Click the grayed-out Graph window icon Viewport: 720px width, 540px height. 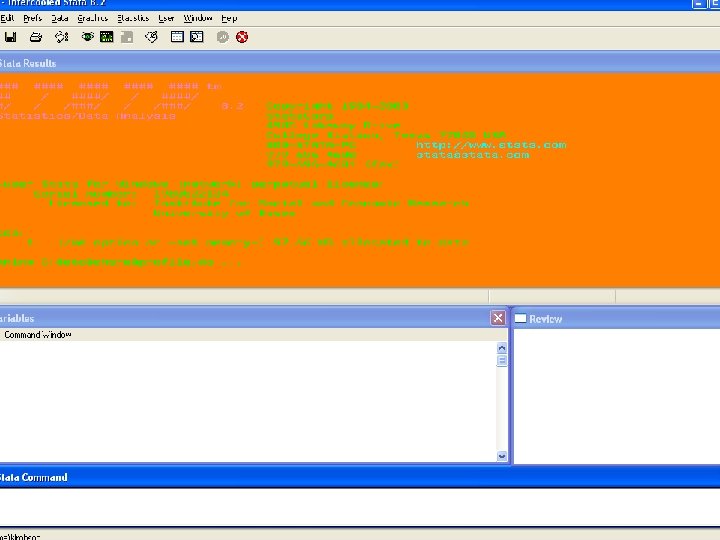click(x=127, y=37)
